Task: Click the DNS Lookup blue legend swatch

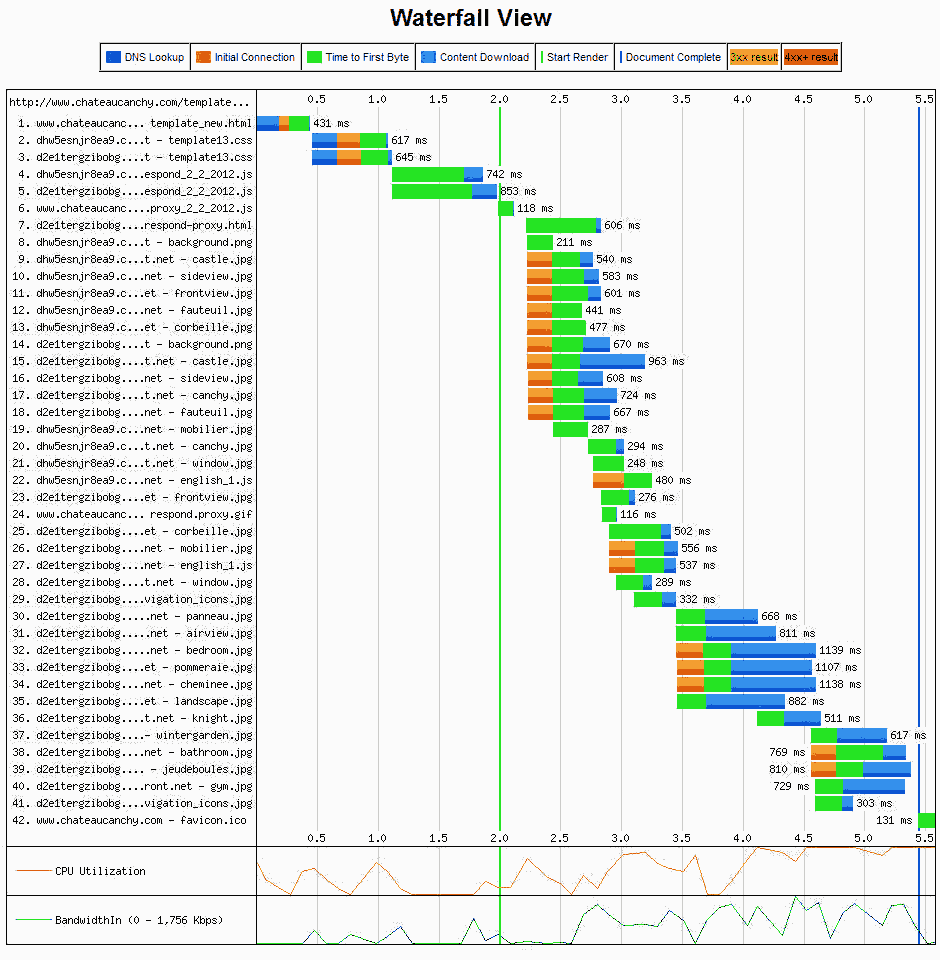Action: click(113, 57)
